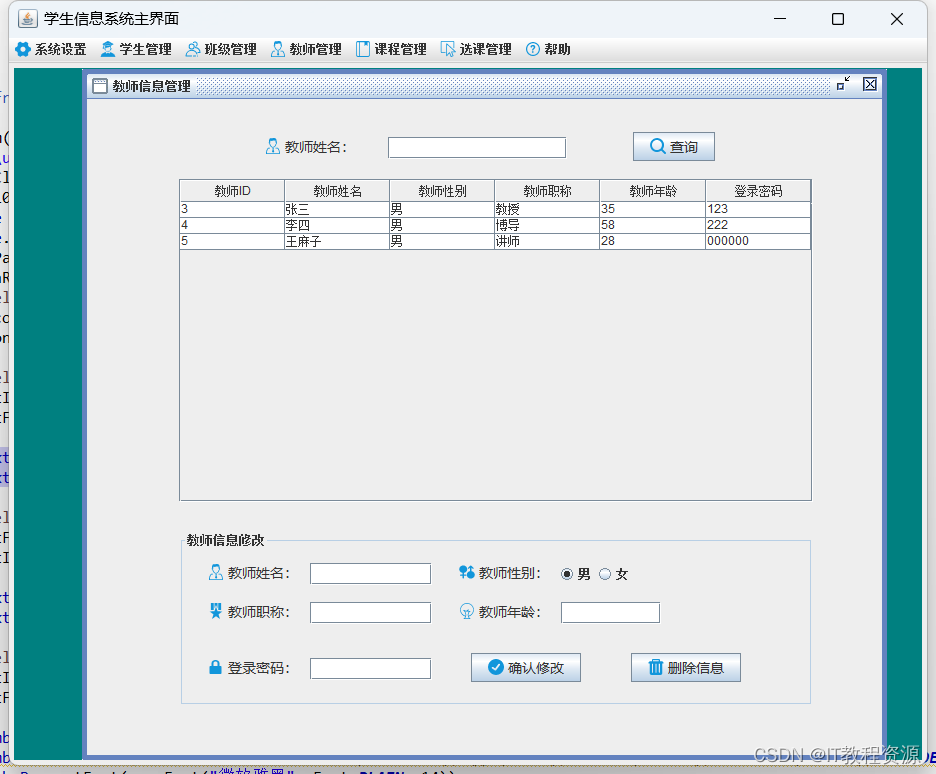Click the 查询 search button
The image size is (936, 774).
[673, 146]
